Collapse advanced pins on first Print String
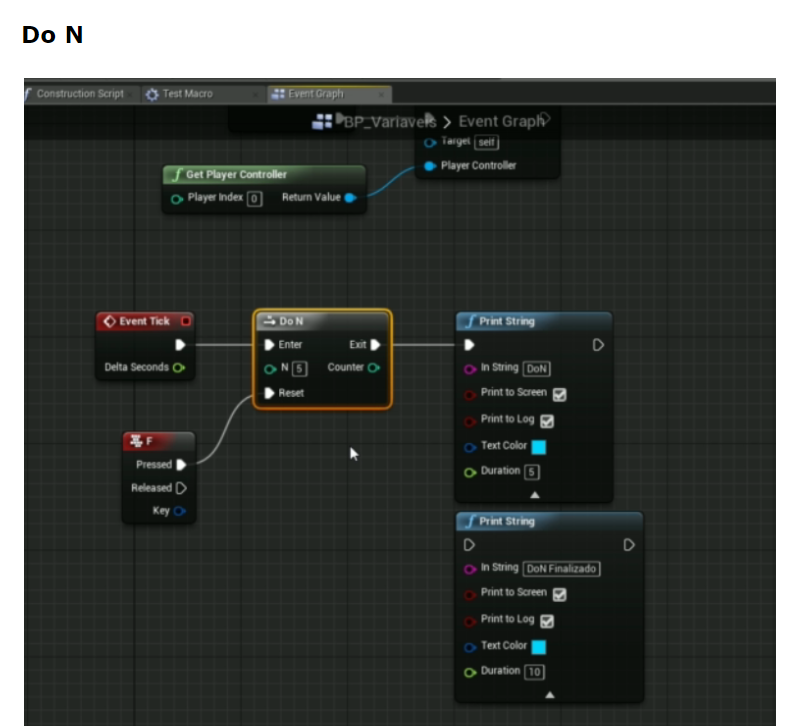Screen dimensions: 797x726 point(535,495)
